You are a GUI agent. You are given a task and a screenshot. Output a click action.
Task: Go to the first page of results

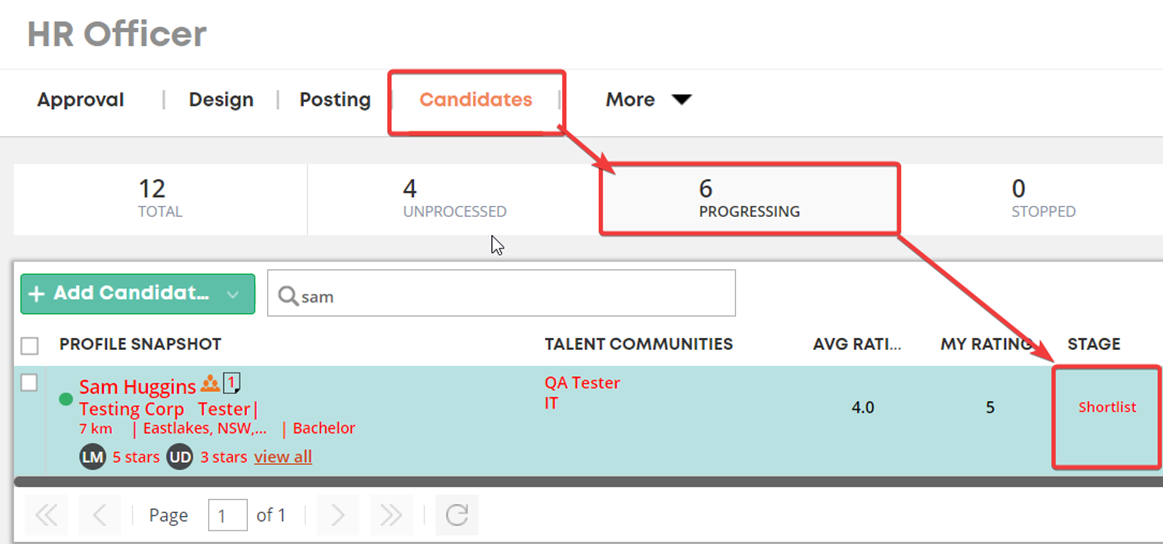tap(46, 515)
